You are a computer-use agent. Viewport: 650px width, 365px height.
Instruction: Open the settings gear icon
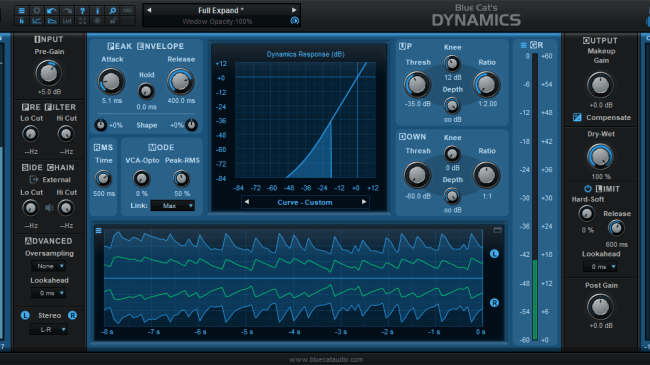37,10
